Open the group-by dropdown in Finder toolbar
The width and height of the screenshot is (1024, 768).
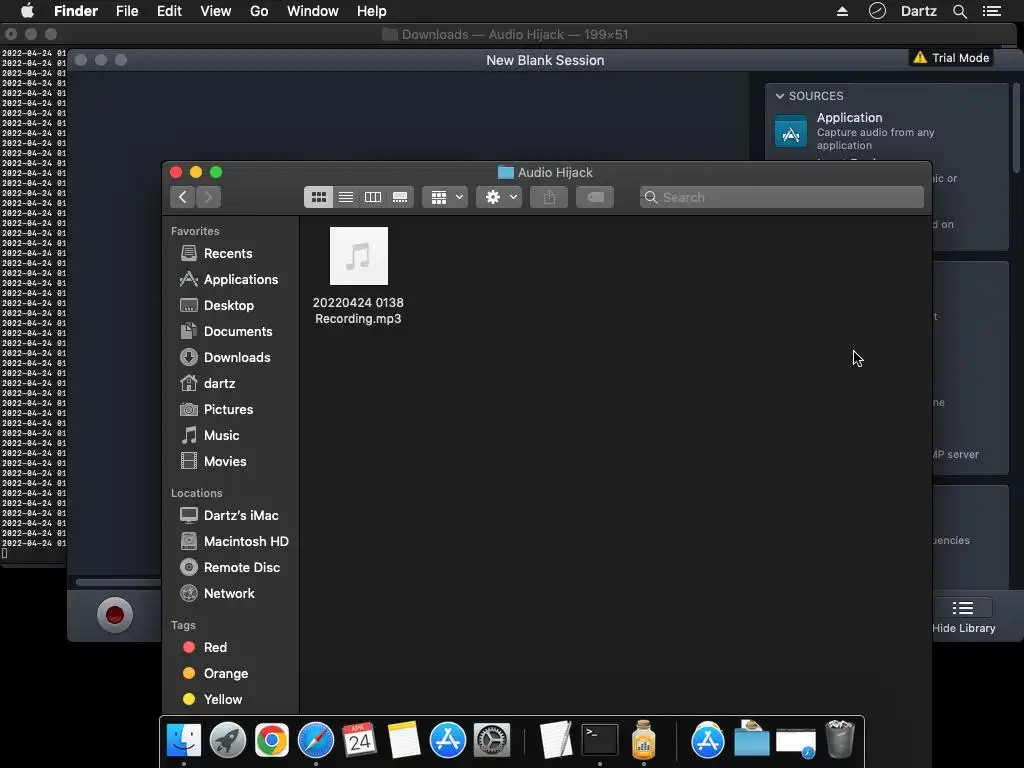445,197
